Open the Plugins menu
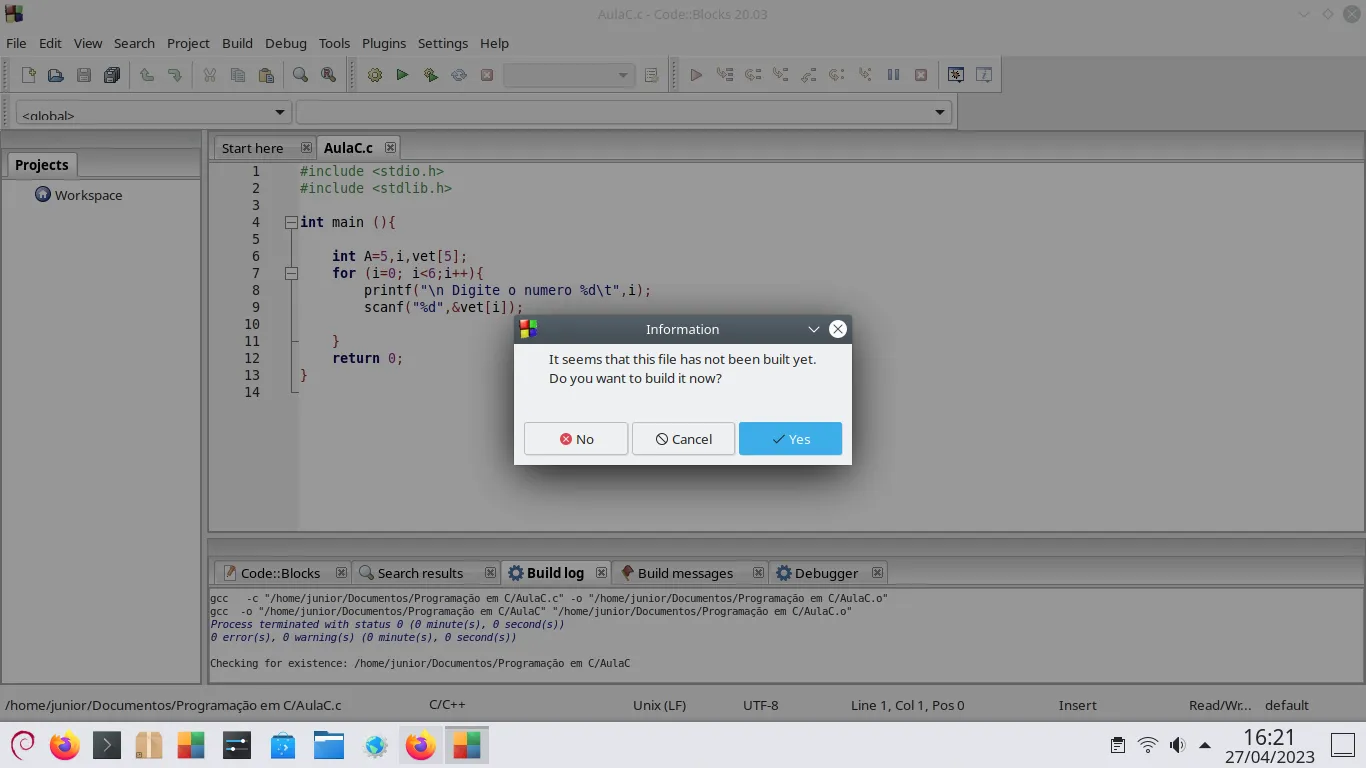Viewport: 1366px width, 768px height. [384, 43]
